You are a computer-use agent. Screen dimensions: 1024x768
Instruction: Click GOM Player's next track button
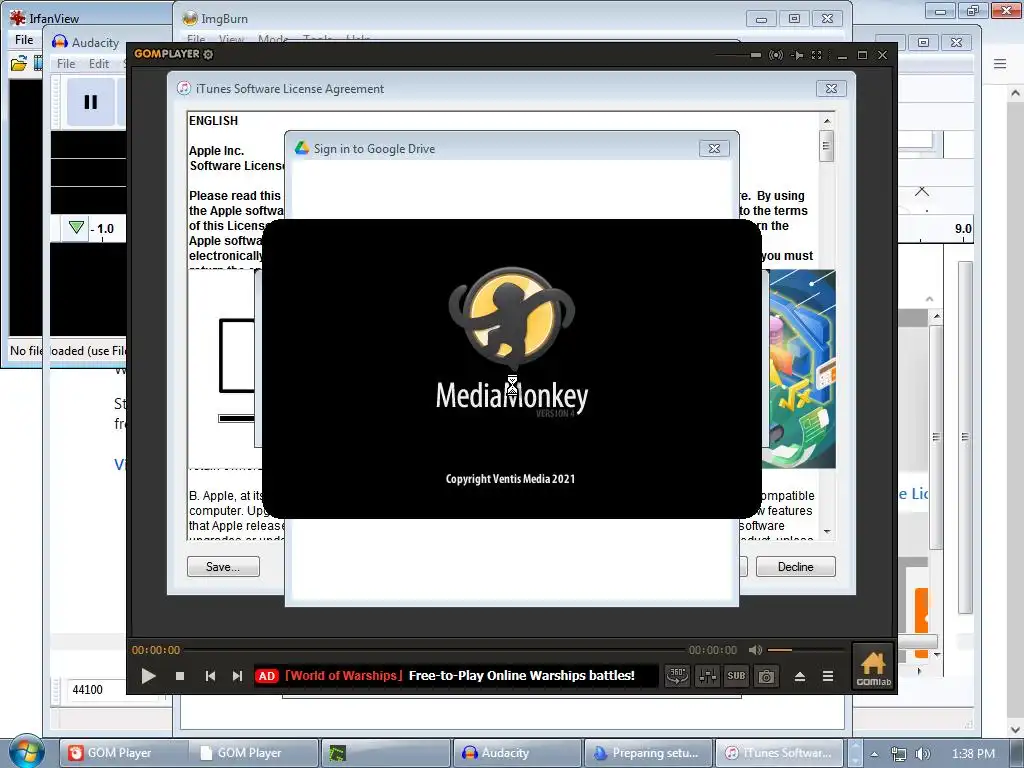[x=237, y=676]
